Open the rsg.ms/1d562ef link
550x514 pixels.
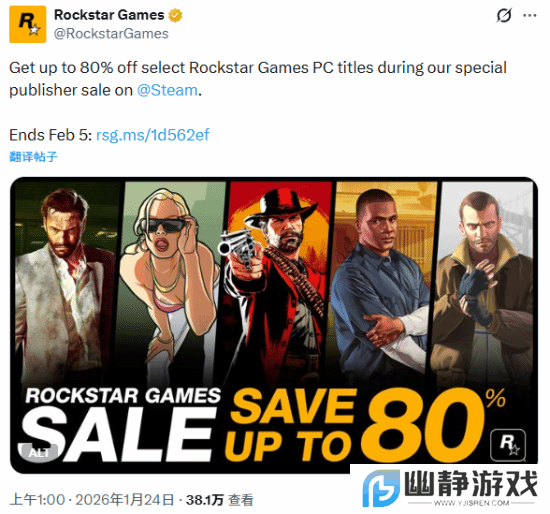tap(153, 135)
